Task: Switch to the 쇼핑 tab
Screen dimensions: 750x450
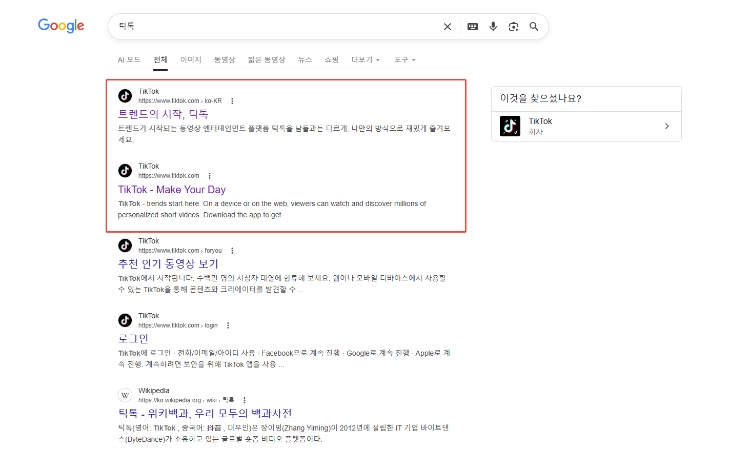Action: [331, 60]
